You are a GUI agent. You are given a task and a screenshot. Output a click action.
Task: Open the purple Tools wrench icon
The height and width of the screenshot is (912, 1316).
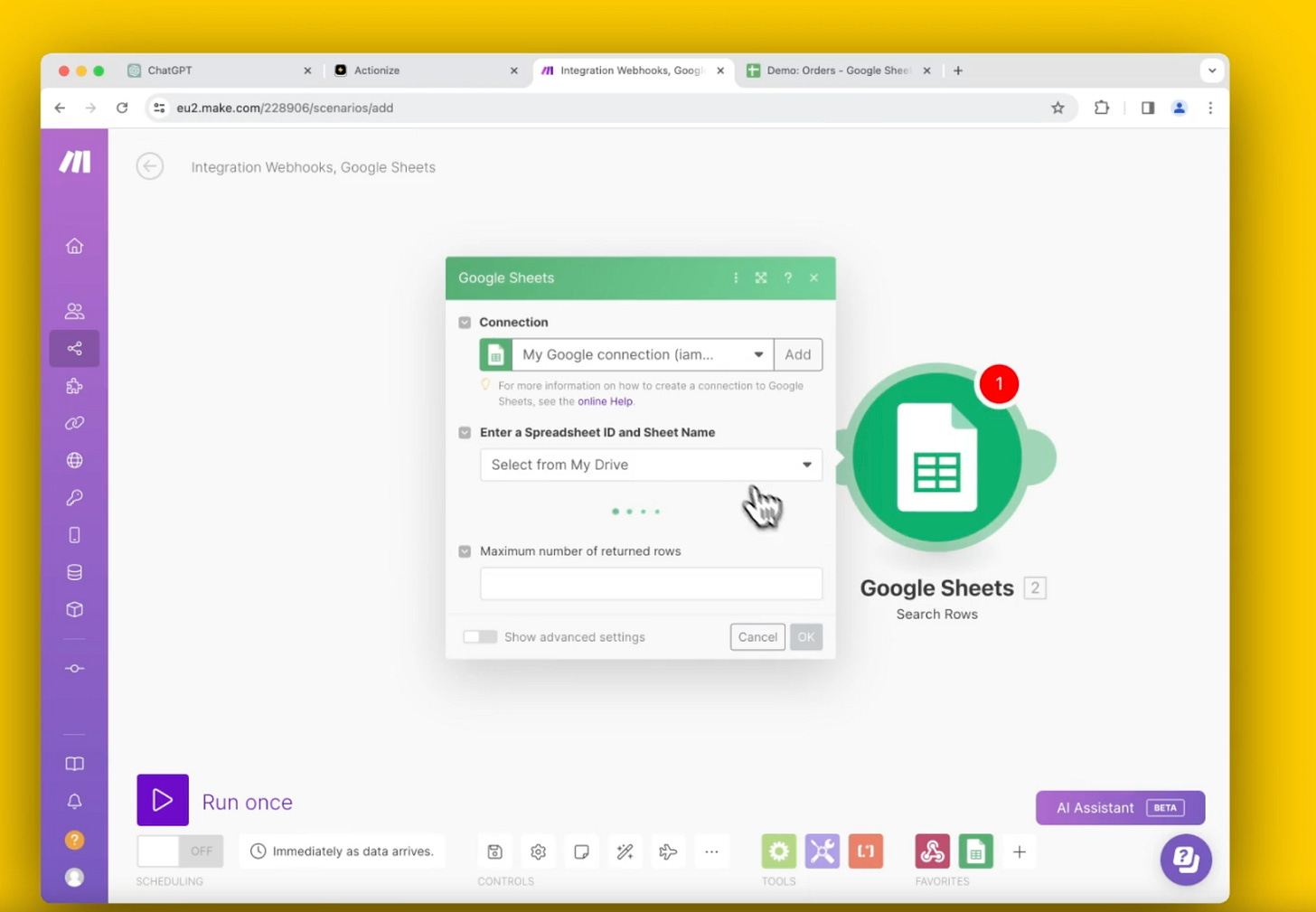(x=822, y=851)
